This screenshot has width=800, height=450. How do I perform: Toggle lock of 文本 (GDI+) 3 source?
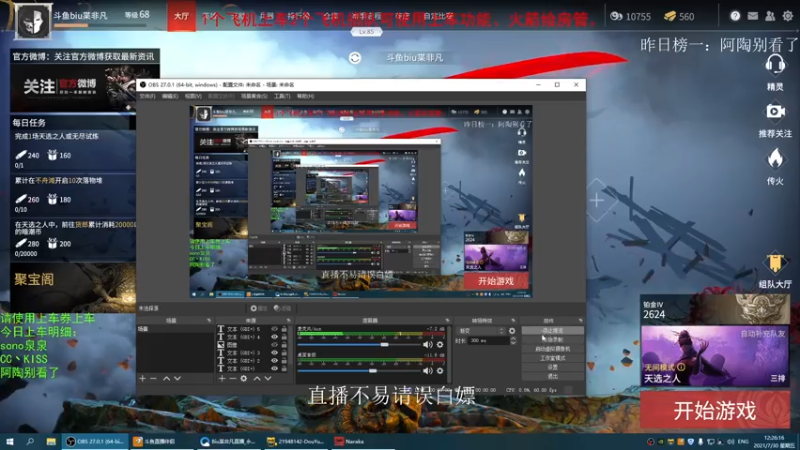[284, 353]
